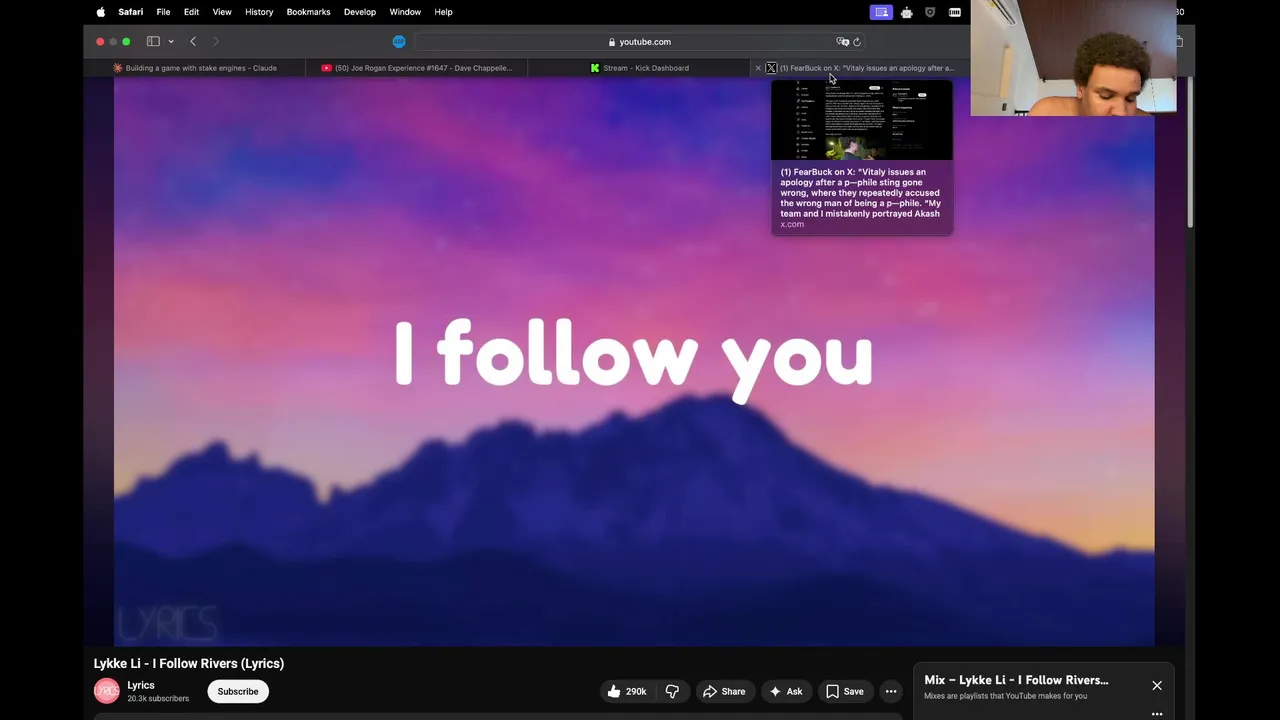Open the Window menu
1280x720 pixels.
click(405, 12)
